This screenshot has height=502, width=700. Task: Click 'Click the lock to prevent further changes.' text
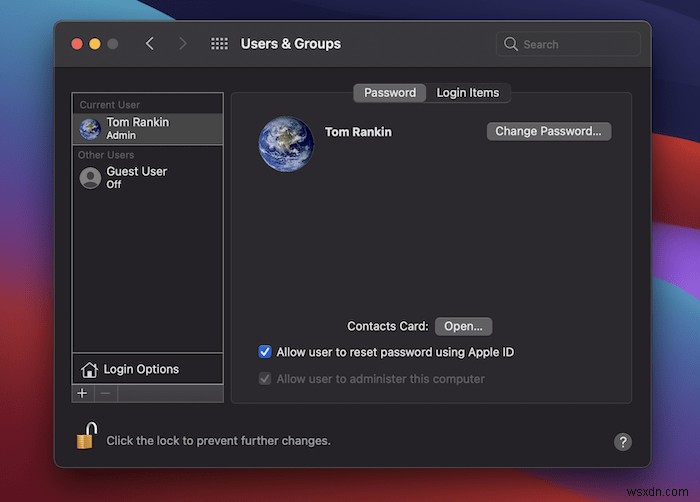pyautogui.click(x=218, y=441)
